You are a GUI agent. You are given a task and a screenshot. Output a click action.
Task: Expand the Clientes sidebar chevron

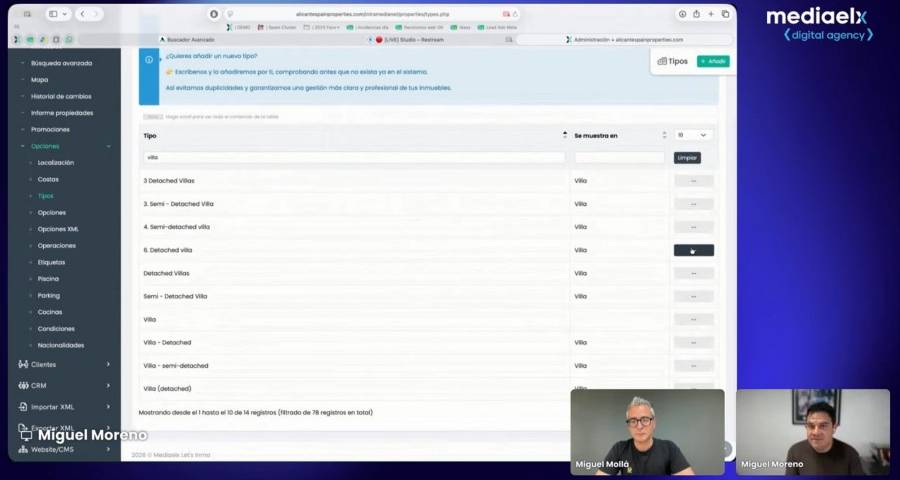[108, 364]
